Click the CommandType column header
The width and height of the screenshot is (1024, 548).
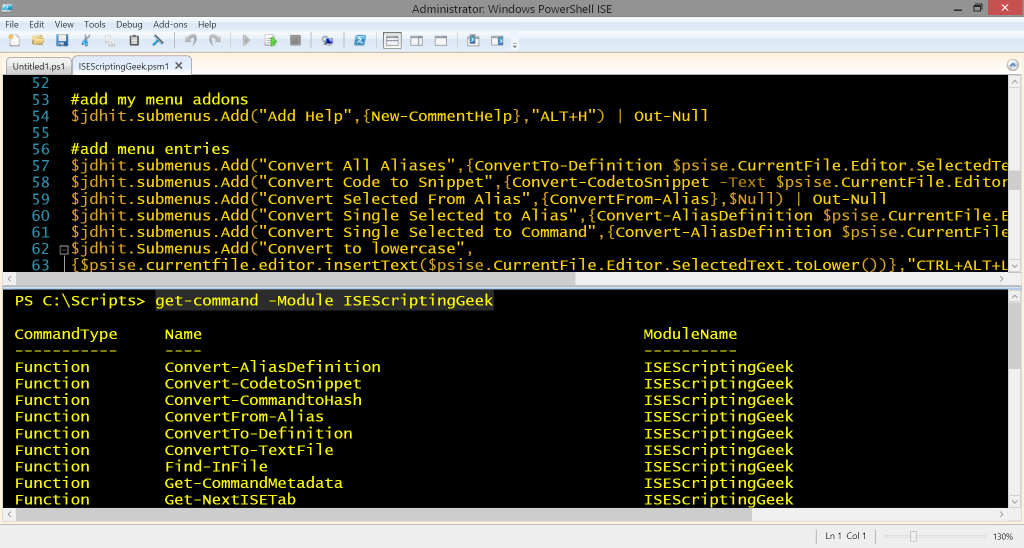point(66,334)
